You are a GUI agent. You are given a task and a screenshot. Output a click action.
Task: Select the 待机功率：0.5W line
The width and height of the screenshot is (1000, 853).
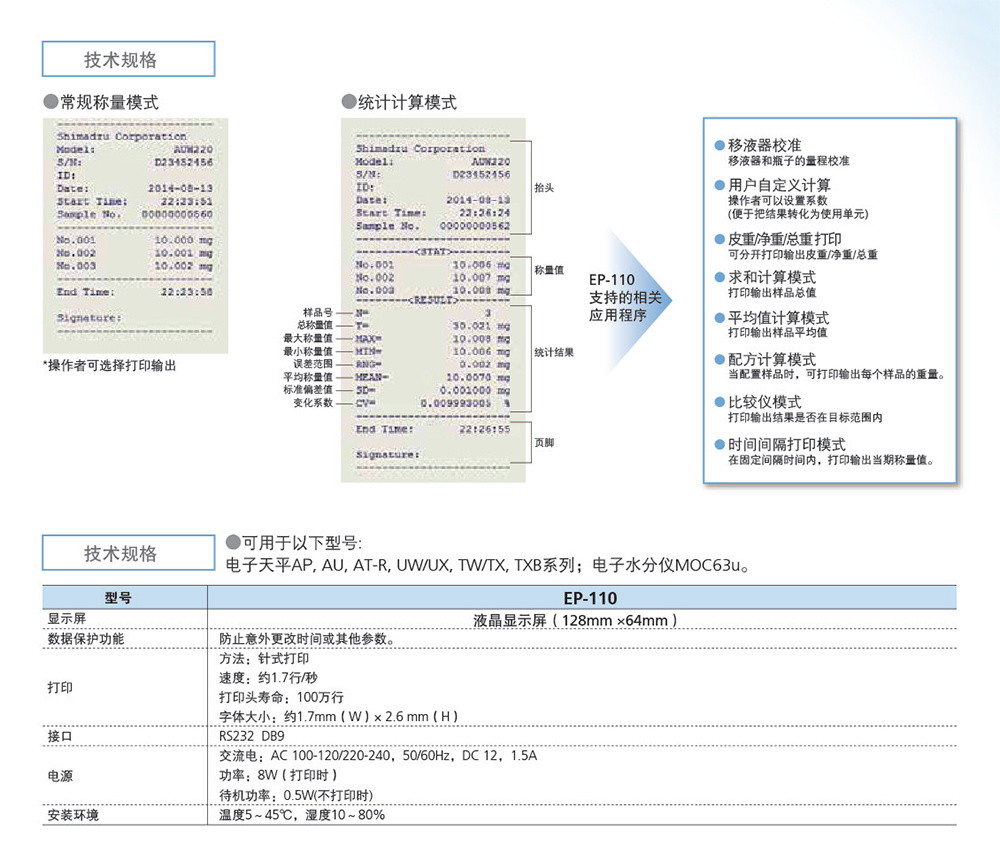click(297, 796)
